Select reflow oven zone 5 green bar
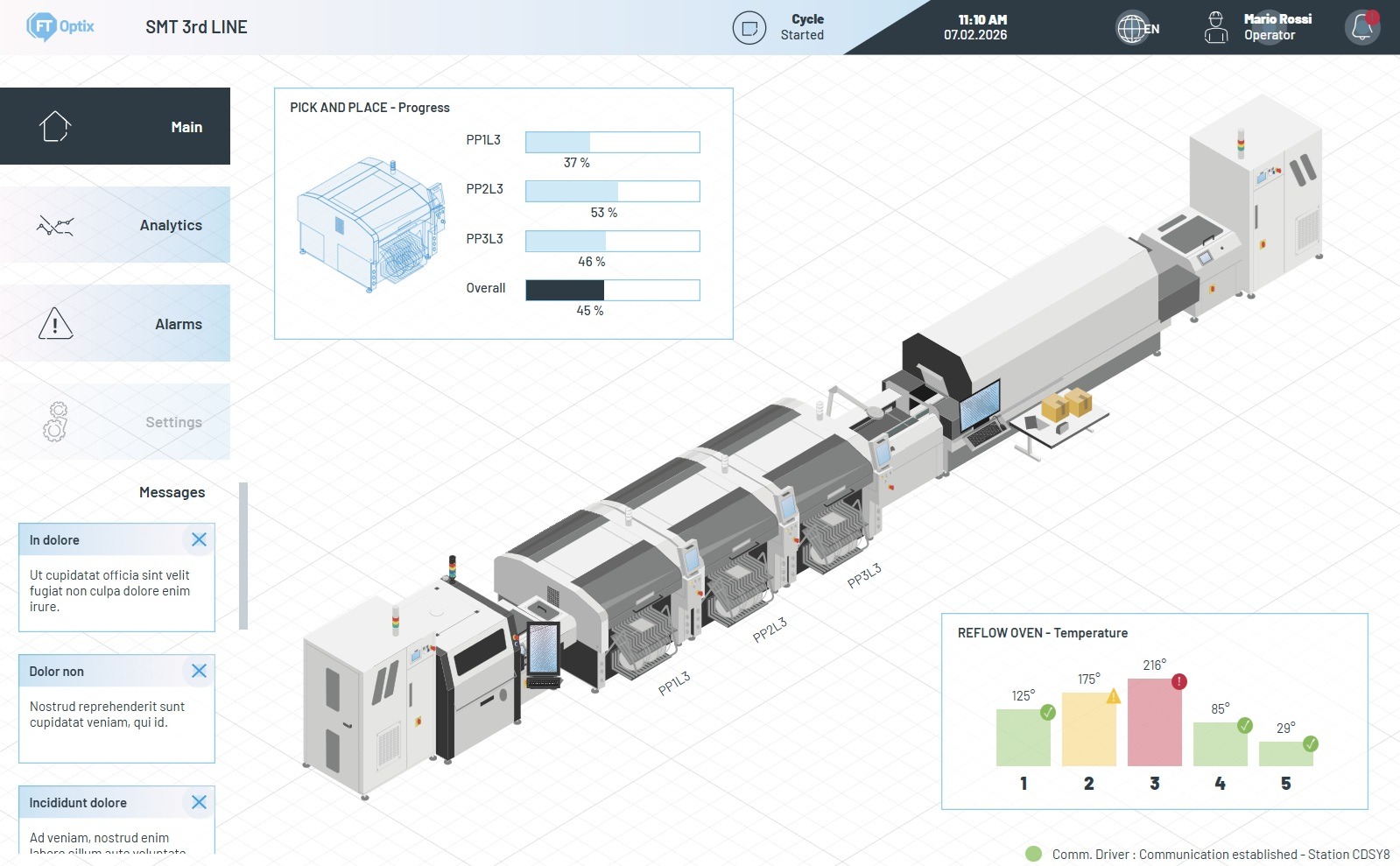This screenshot has width=1400, height=866. point(1285,754)
